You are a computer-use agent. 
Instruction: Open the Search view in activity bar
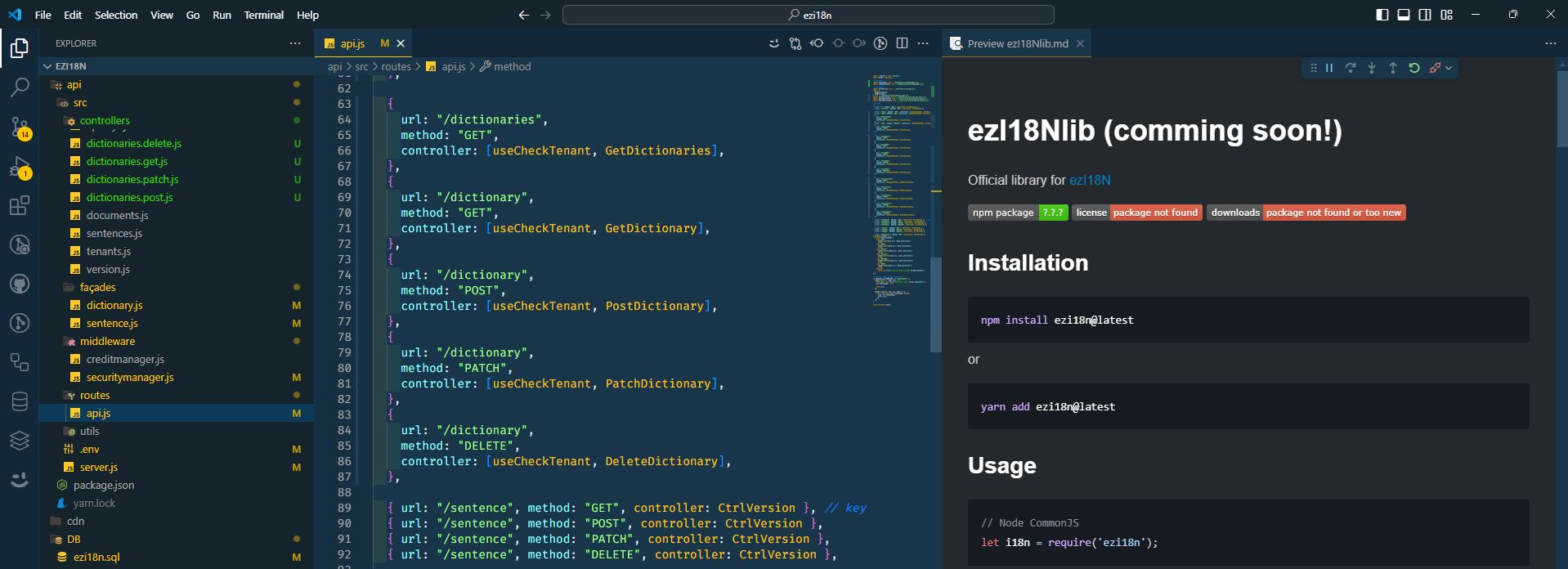(x=20, y=87)
